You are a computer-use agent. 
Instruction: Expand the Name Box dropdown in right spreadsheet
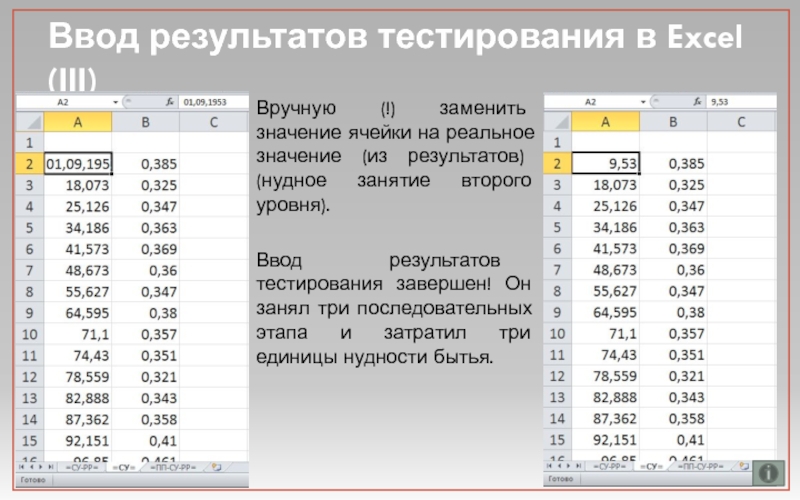(x=645, y=102)
